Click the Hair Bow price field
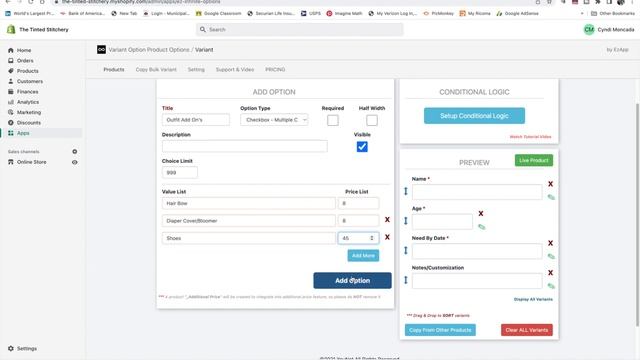The width and height of the screenshot is (640, 360). pyautogui.click(x=358, y=203)
